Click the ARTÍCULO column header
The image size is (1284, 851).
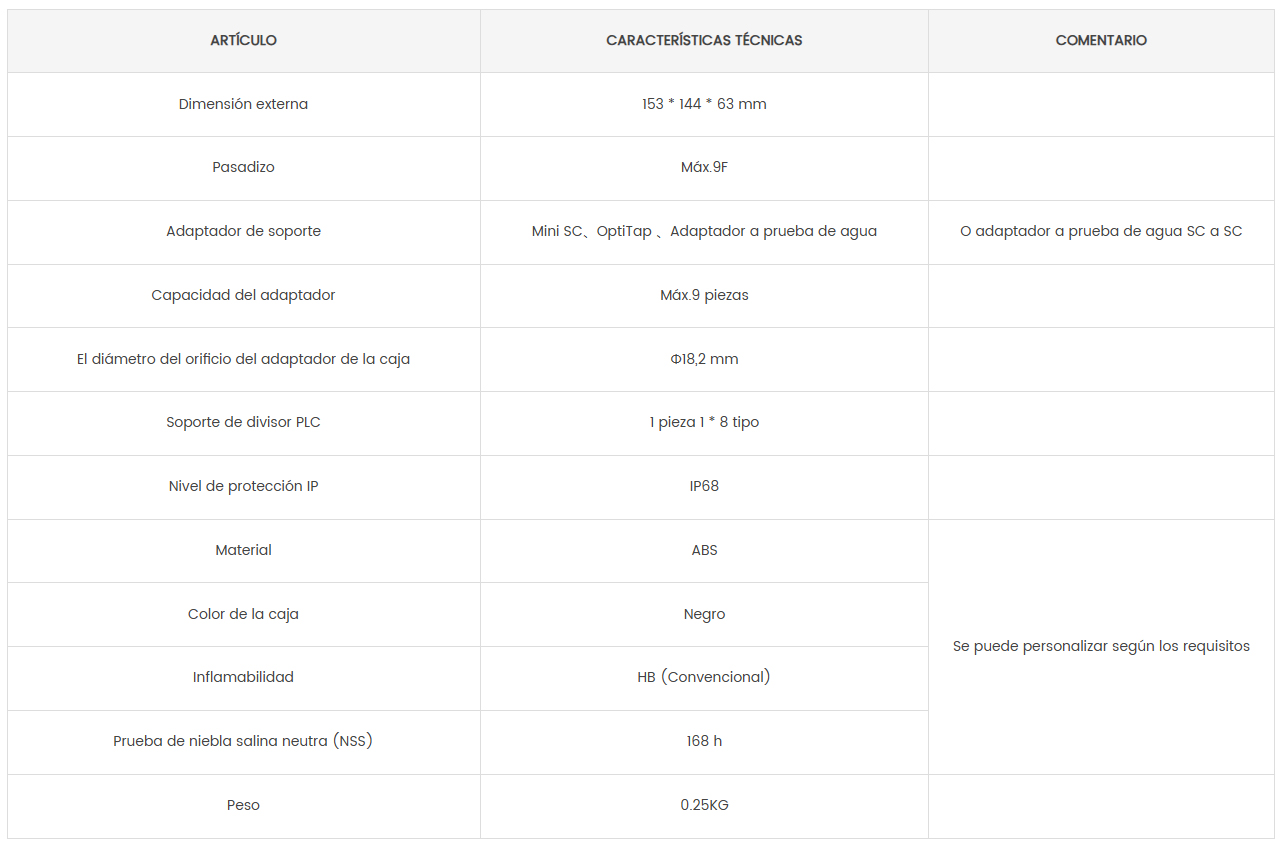point(243,41)
